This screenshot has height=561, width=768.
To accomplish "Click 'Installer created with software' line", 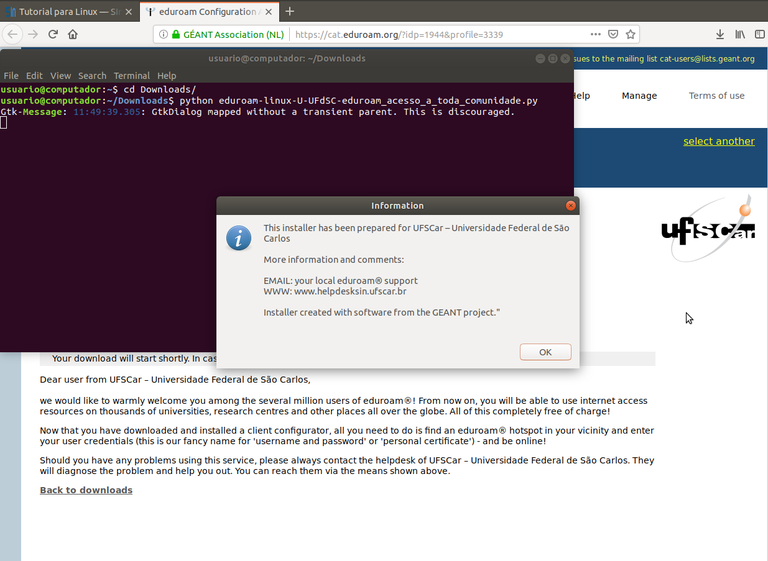I will pos(382,313).
